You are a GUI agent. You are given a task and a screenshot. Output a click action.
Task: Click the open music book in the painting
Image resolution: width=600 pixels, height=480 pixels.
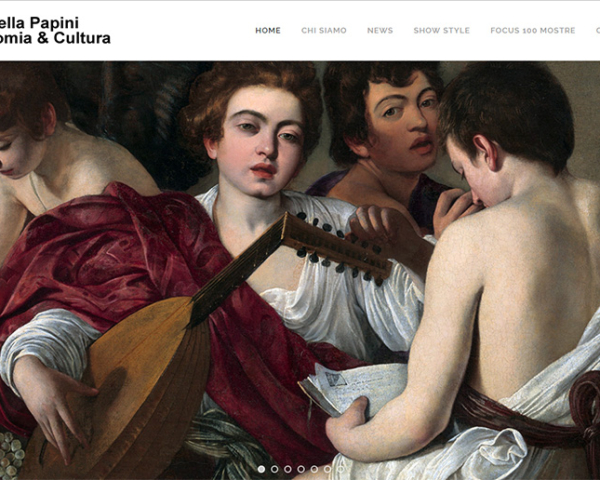click(354, 389)
